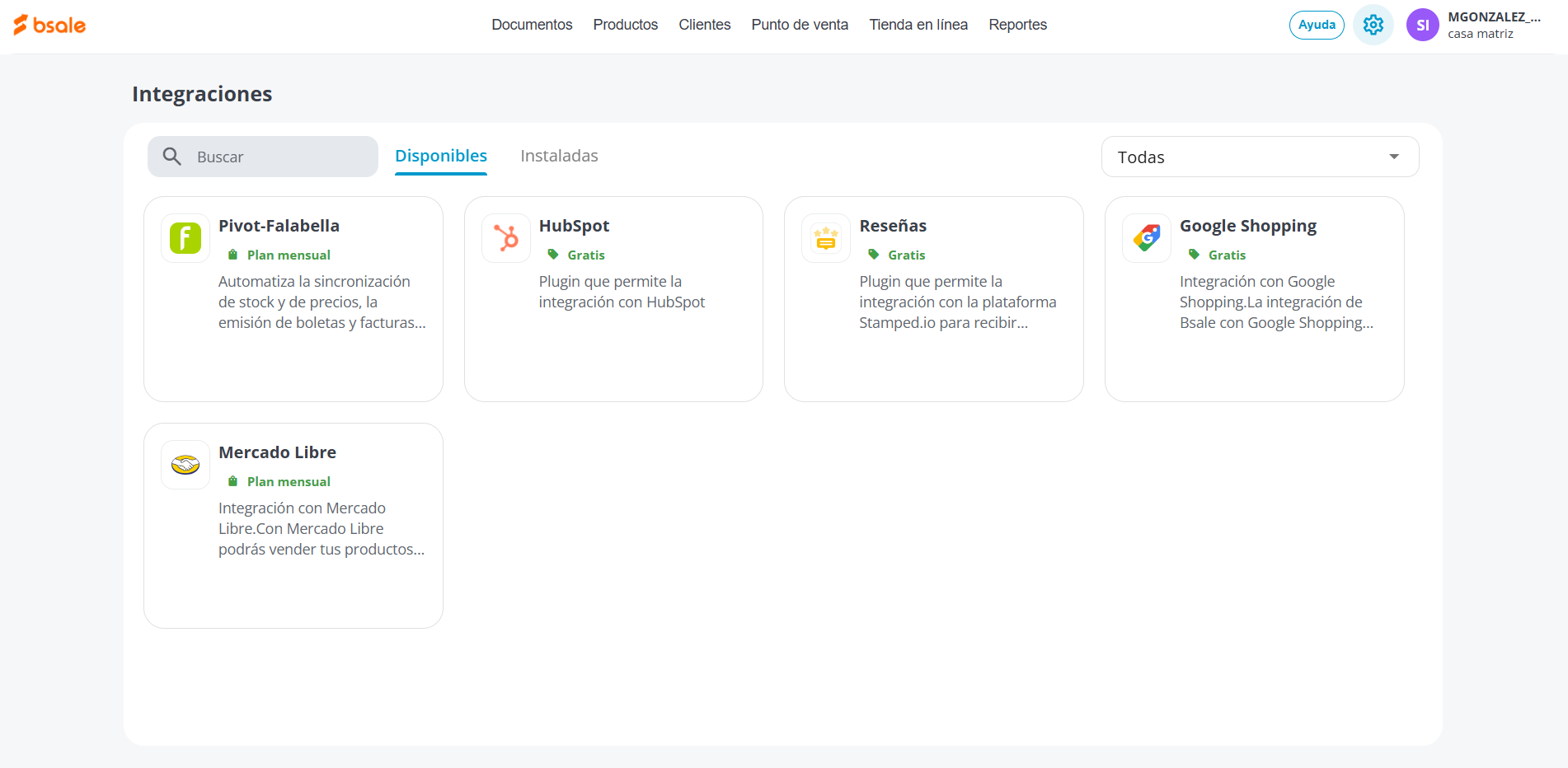Switch to the Instaladas tab

(x=559, y=156)
